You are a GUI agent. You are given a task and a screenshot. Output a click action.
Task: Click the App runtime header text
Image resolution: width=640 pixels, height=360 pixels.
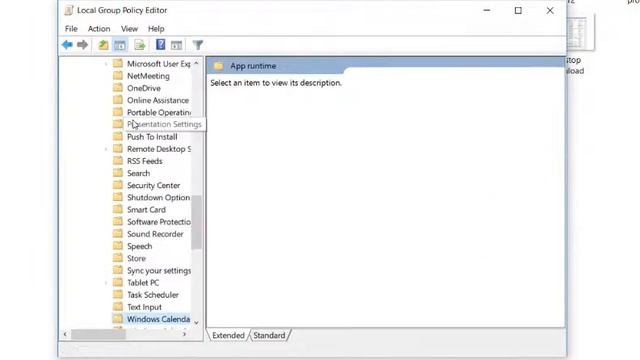click(x=253, y=66)
